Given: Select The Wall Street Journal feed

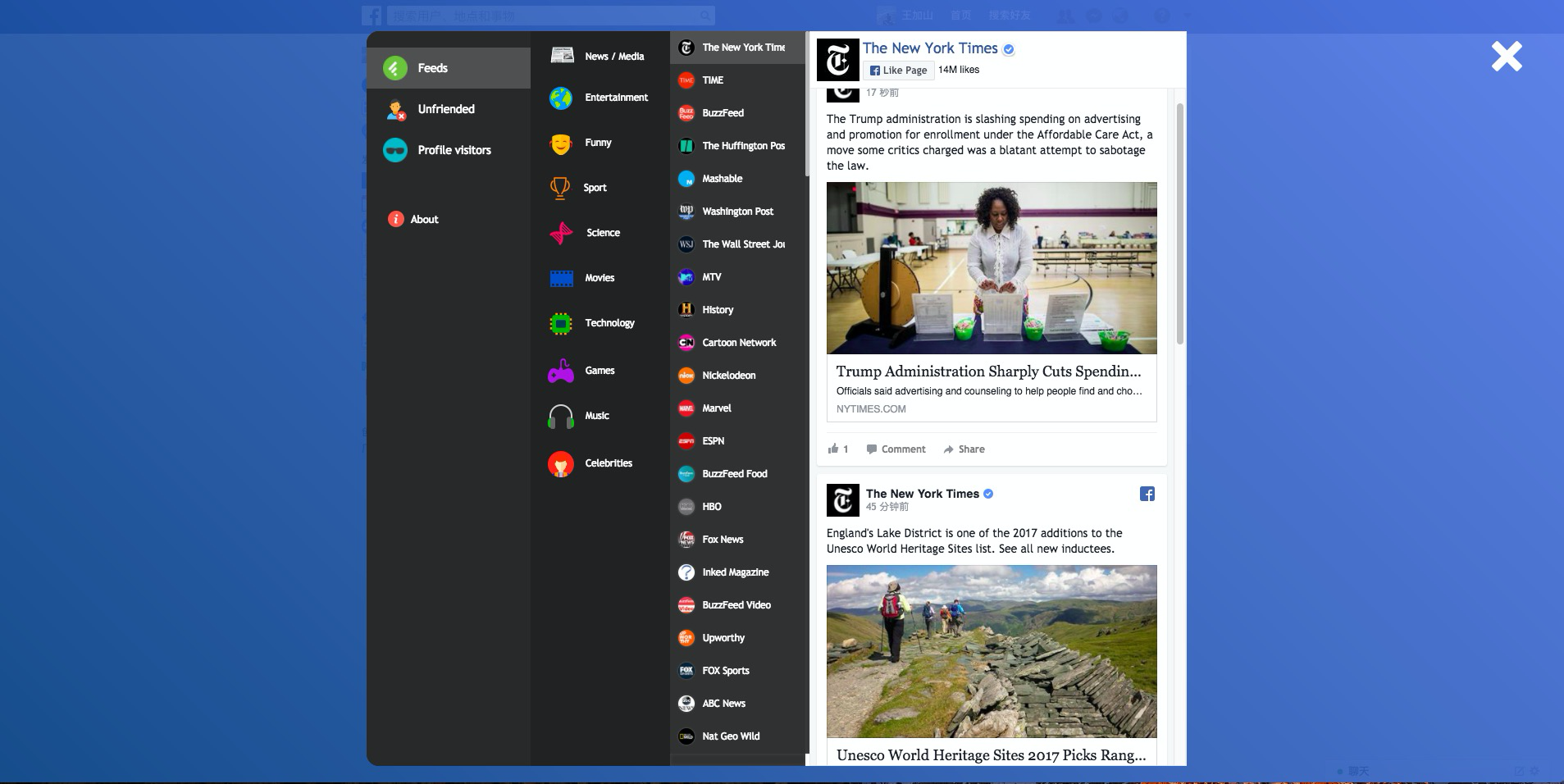Looking at the screenshot, I should click(737, 244).
